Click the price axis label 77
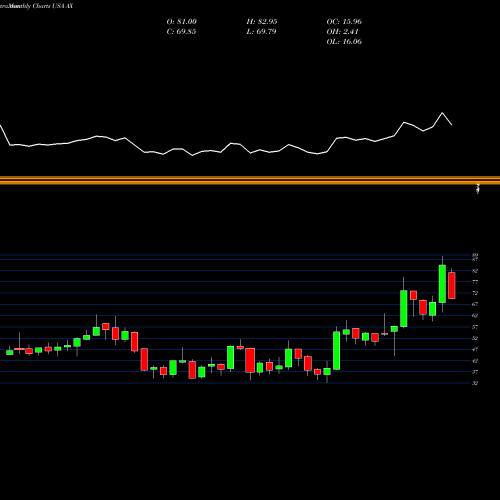Image resolution: width=500 pixels, height=500 pixels. pyautogui.click(x=475, y=282)
